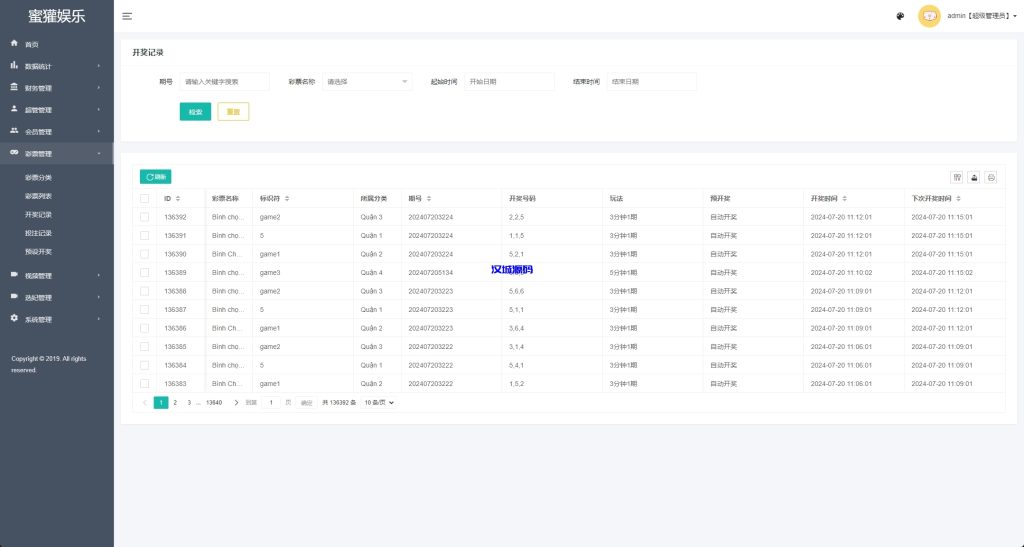The height and width of the screenshot is (547, 1024).
Task: Click the export icon above the table
Action: (x=974, y=177)
